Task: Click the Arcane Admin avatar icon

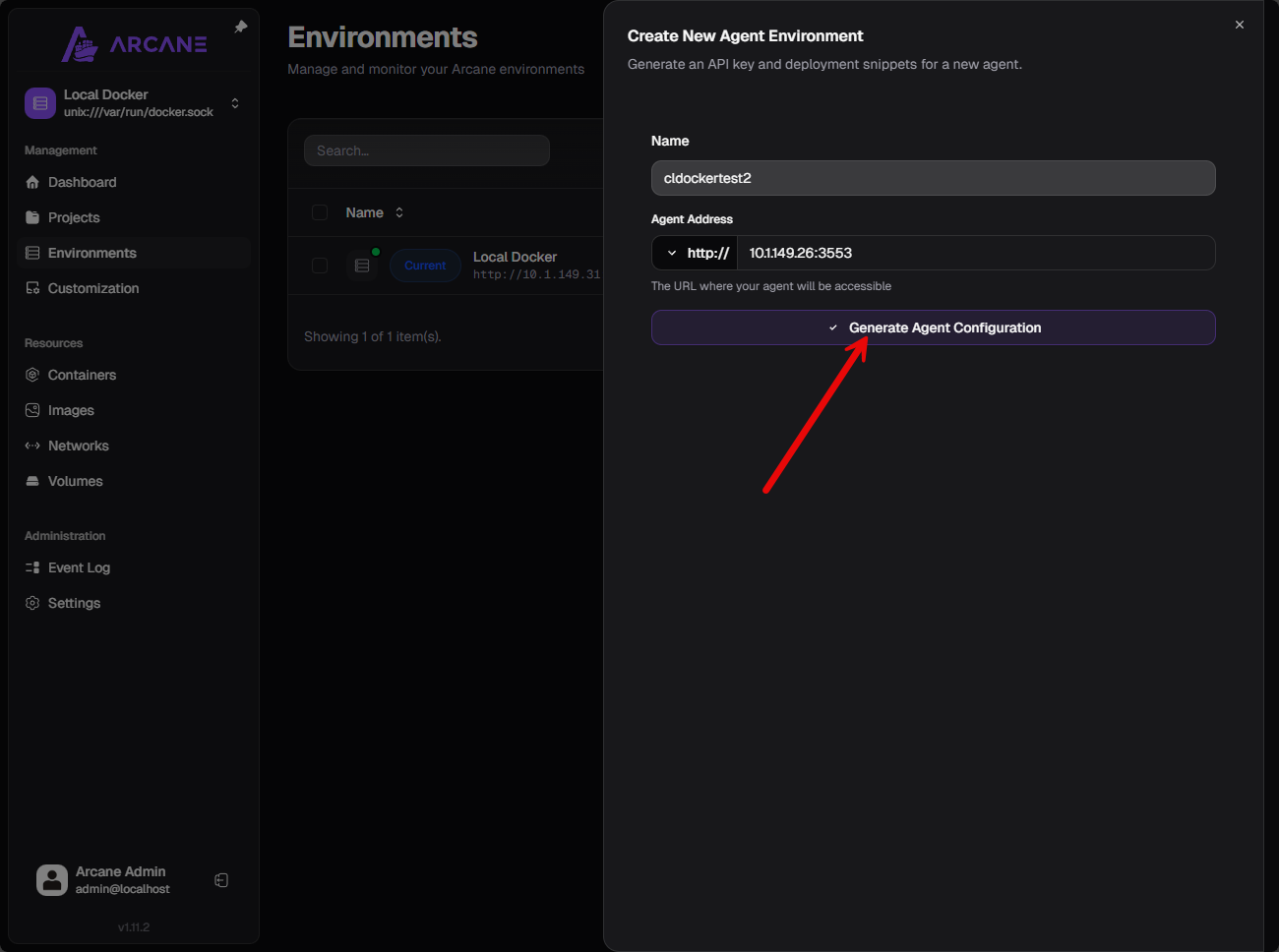Action: click(x=52, y=880)
